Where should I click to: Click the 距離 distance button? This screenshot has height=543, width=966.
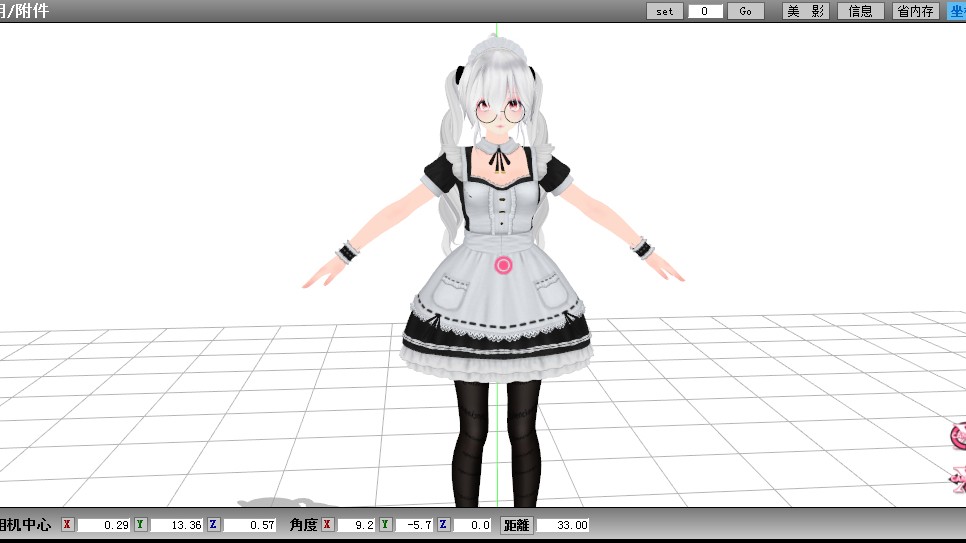pyautogui.click(x=516, y=525)
